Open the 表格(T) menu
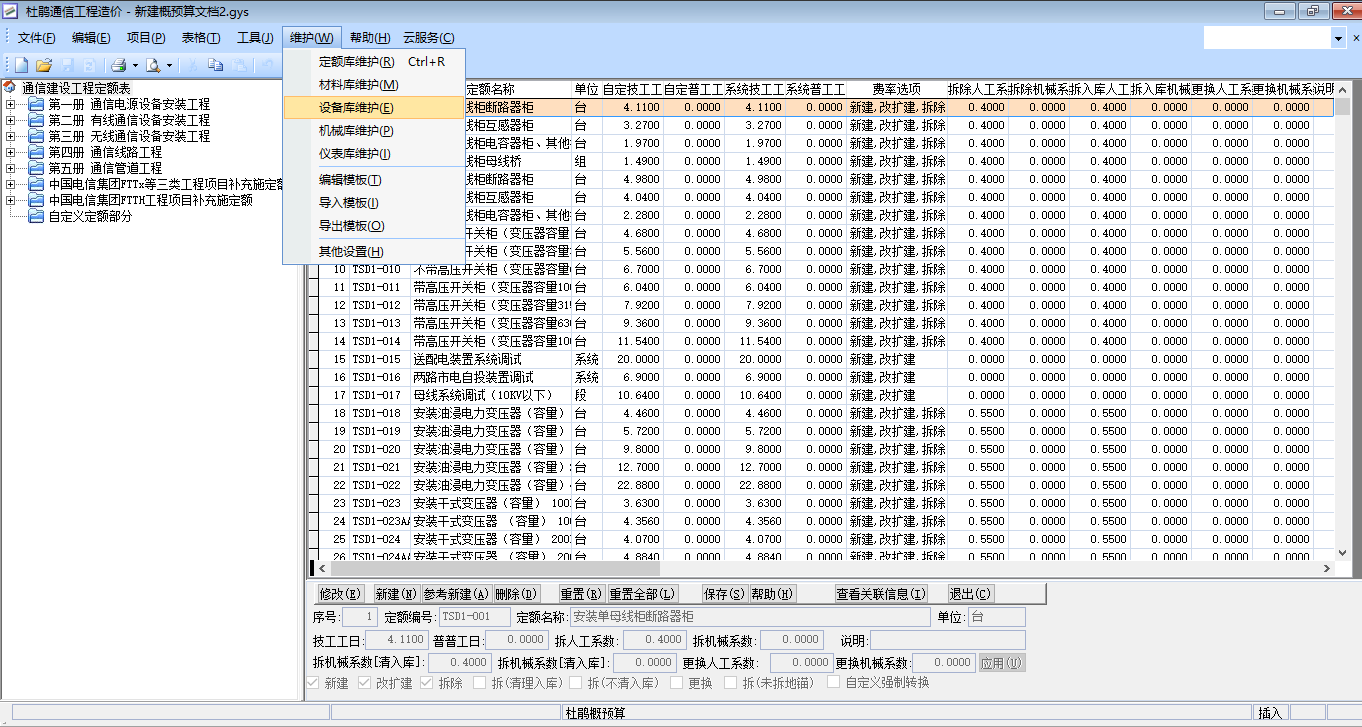The height and width of the screenshot is (727, 1362). [x=201, y=38]
